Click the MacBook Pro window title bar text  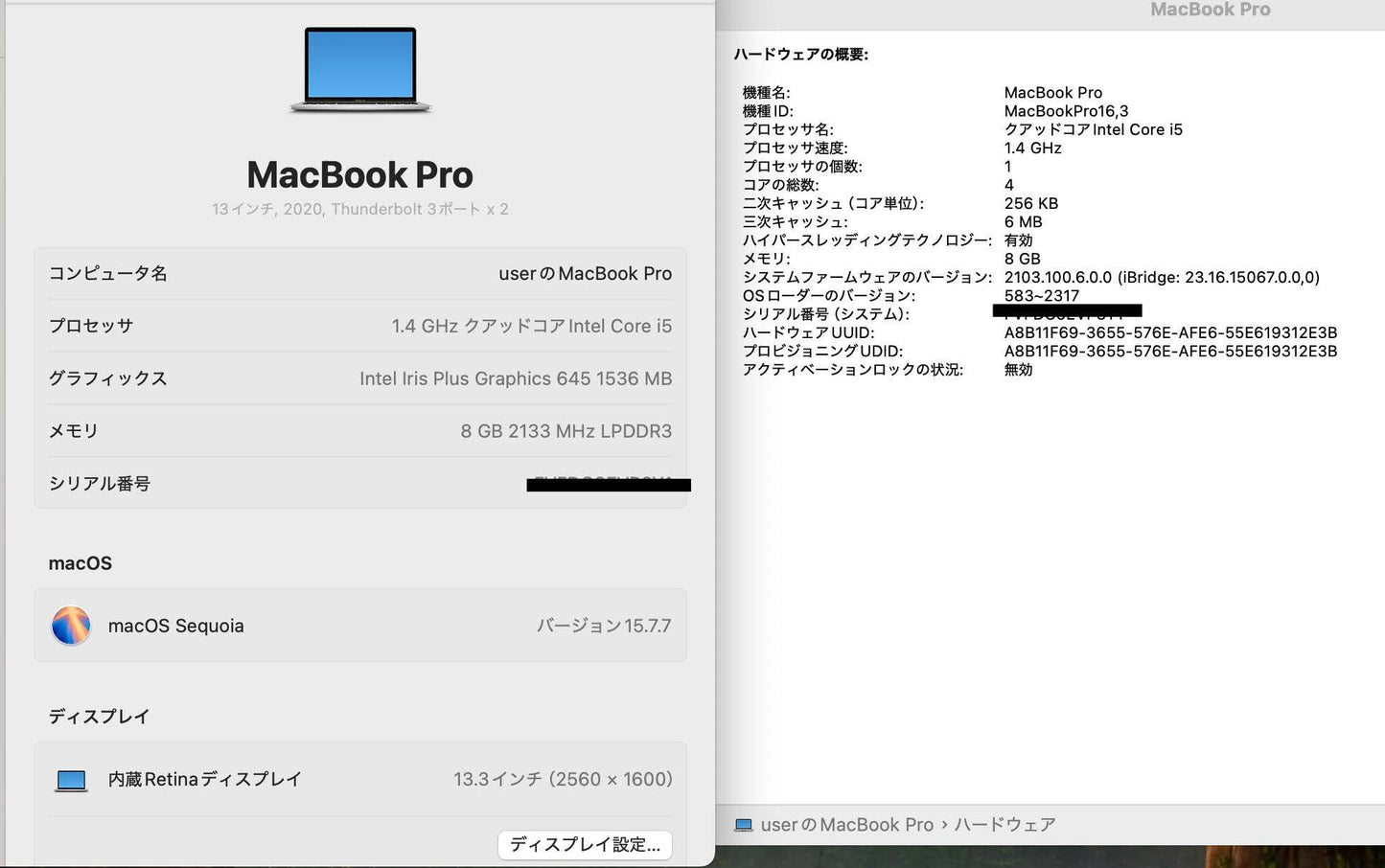(x=1211, y=10)
